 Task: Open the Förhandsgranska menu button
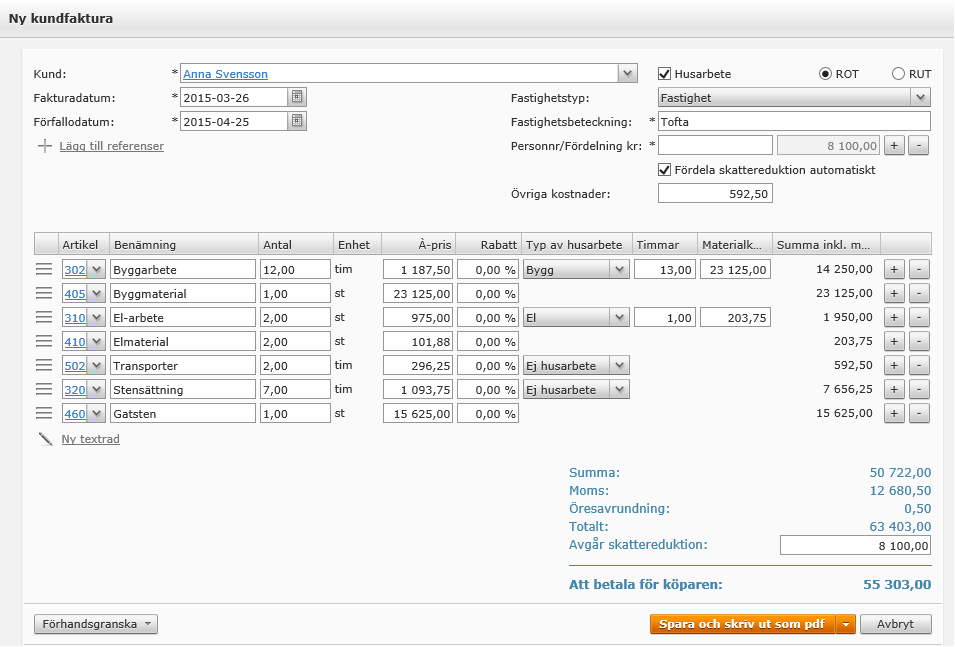[96, 624]
